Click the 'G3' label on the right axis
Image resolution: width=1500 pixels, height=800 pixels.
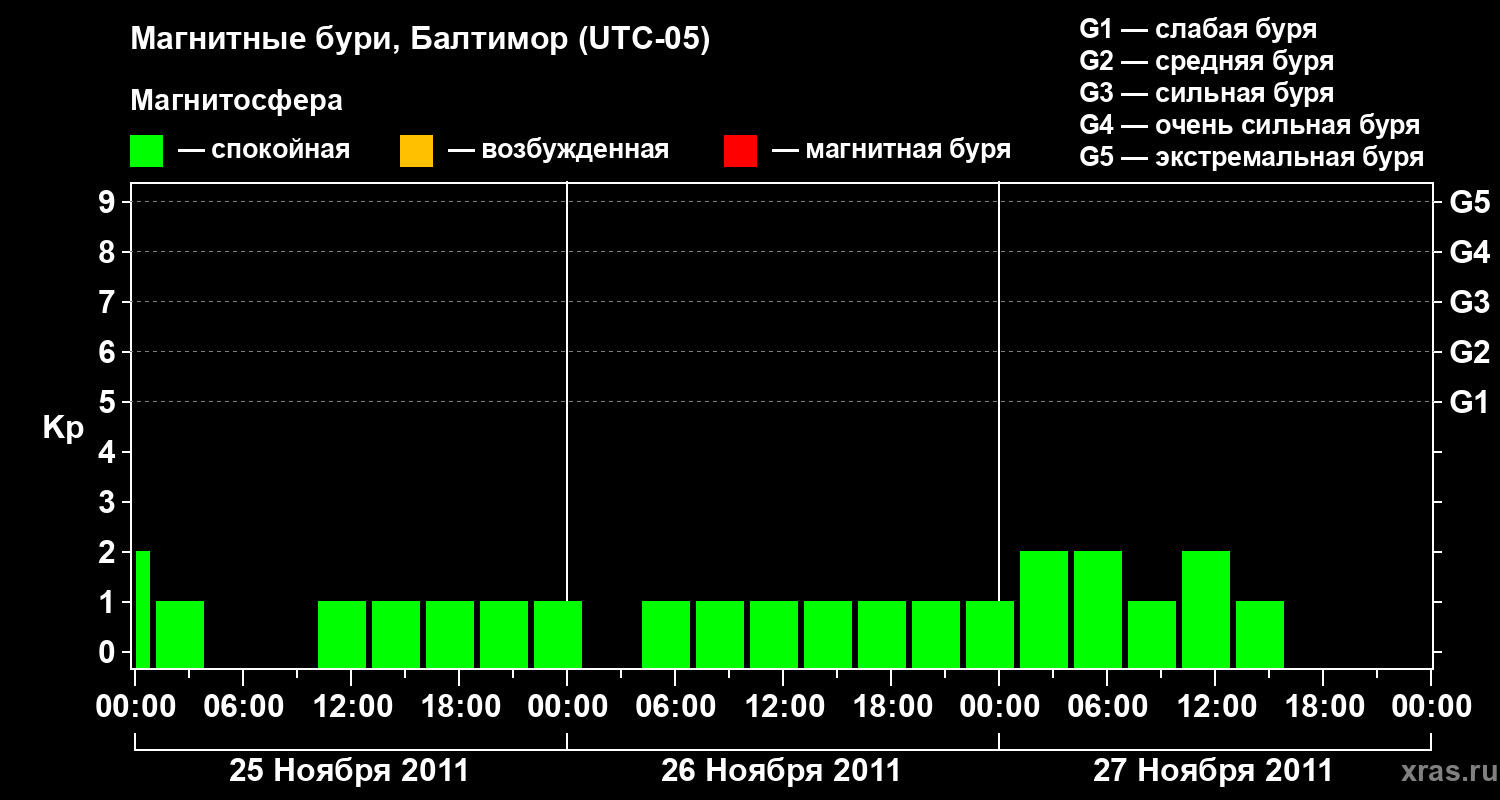point(1470,302)
